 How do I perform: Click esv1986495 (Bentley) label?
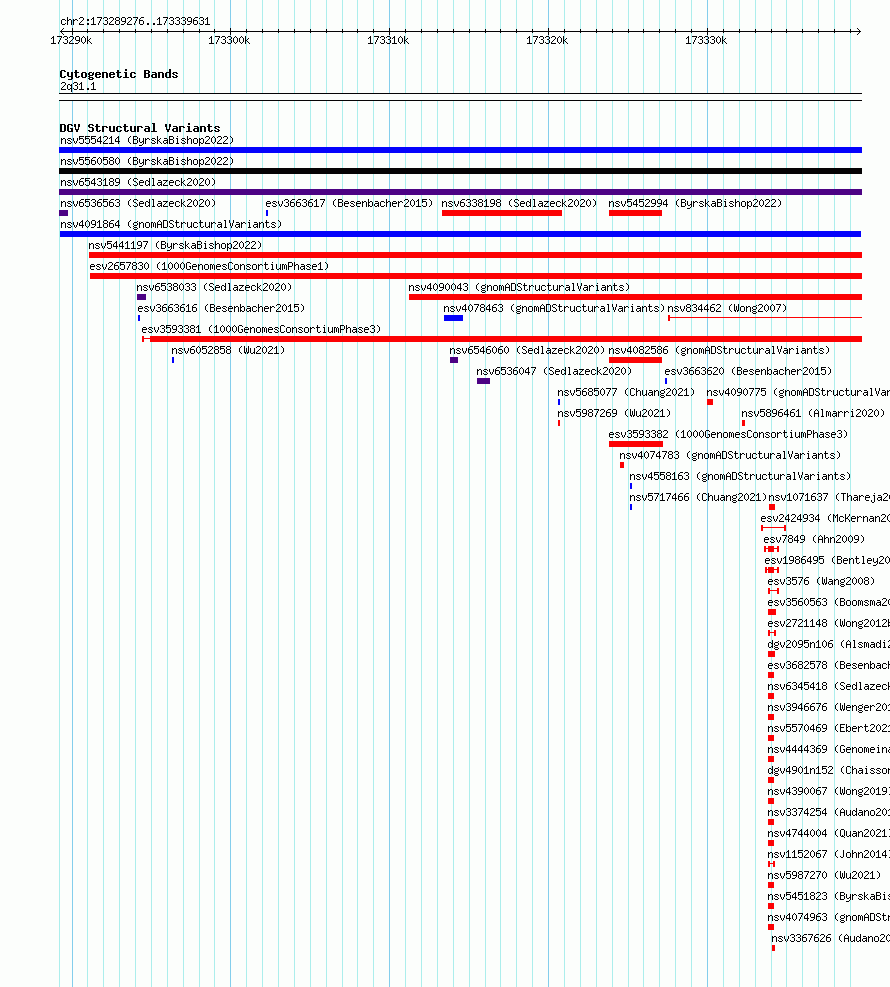coord(827,560)
